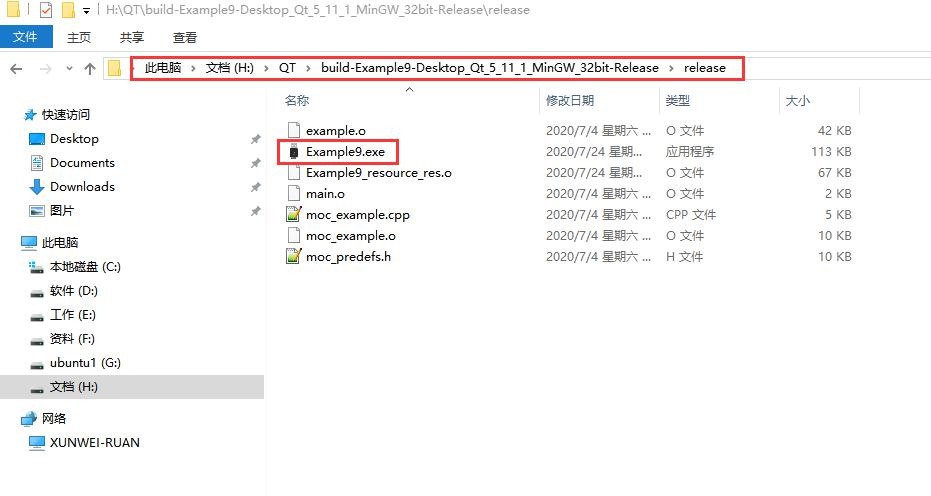The width and height of the screenshot is (931, 496).
Task: Click folder icon in address bar
Action: pos(115,68)
